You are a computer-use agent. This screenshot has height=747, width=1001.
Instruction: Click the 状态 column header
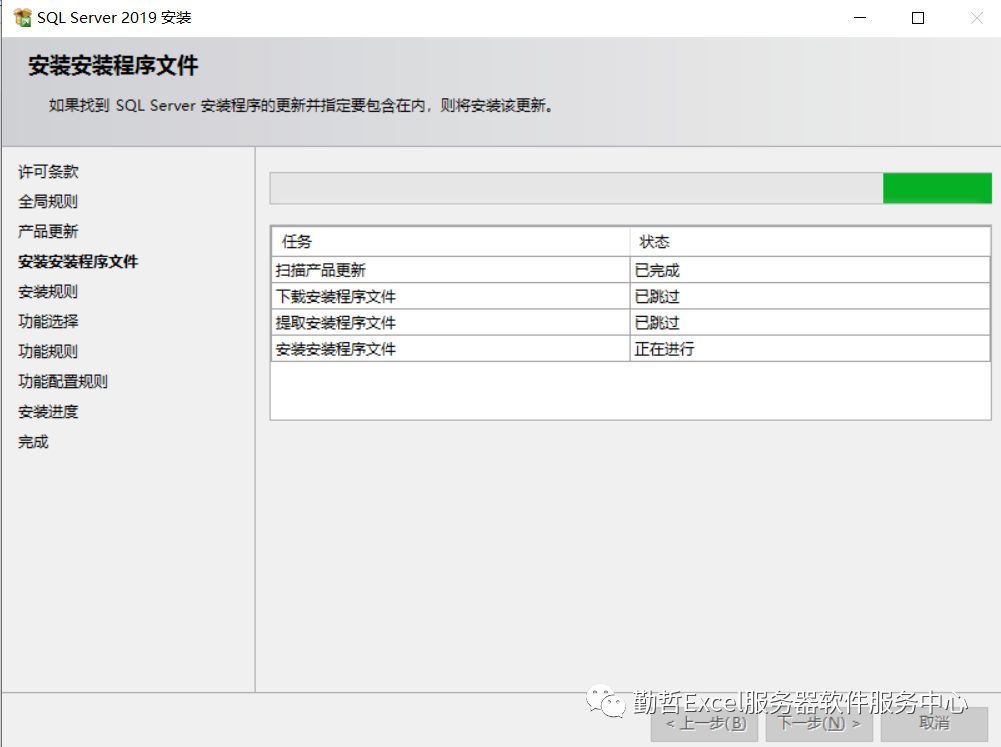tap(810, 242)
